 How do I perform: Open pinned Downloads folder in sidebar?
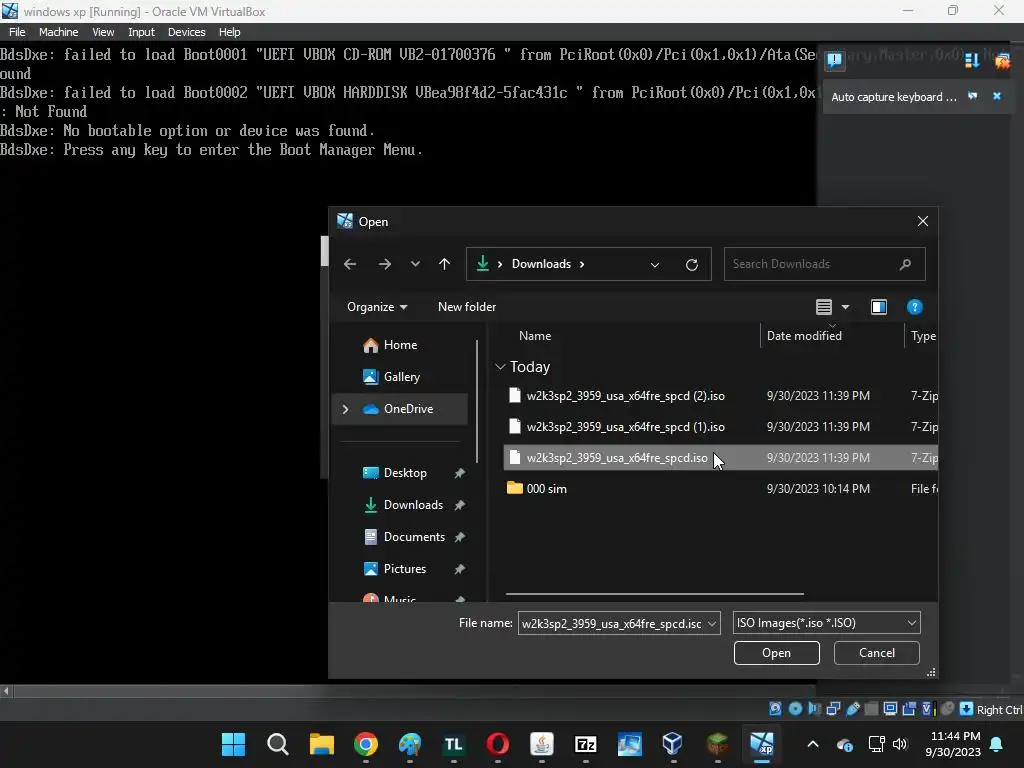coord(413,505)
